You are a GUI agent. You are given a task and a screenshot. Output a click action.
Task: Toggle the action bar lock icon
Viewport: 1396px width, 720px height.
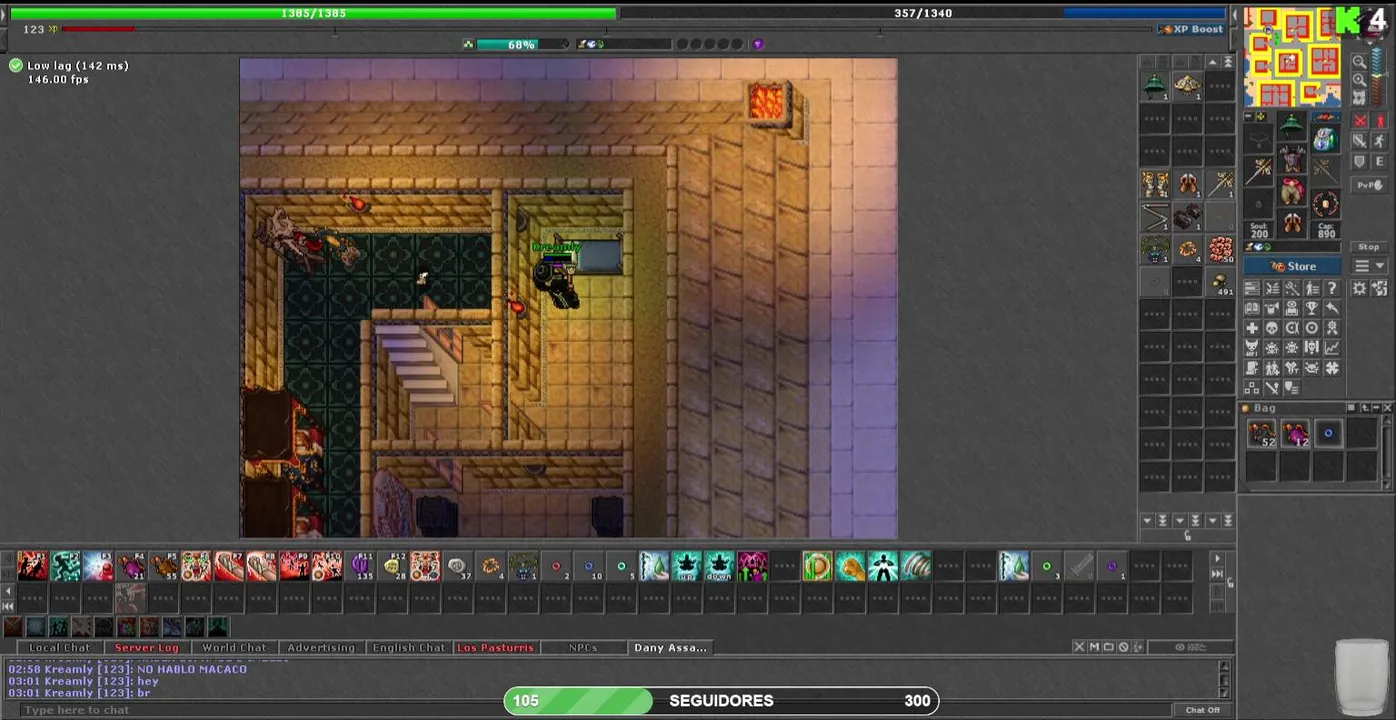pos(1230,582)
